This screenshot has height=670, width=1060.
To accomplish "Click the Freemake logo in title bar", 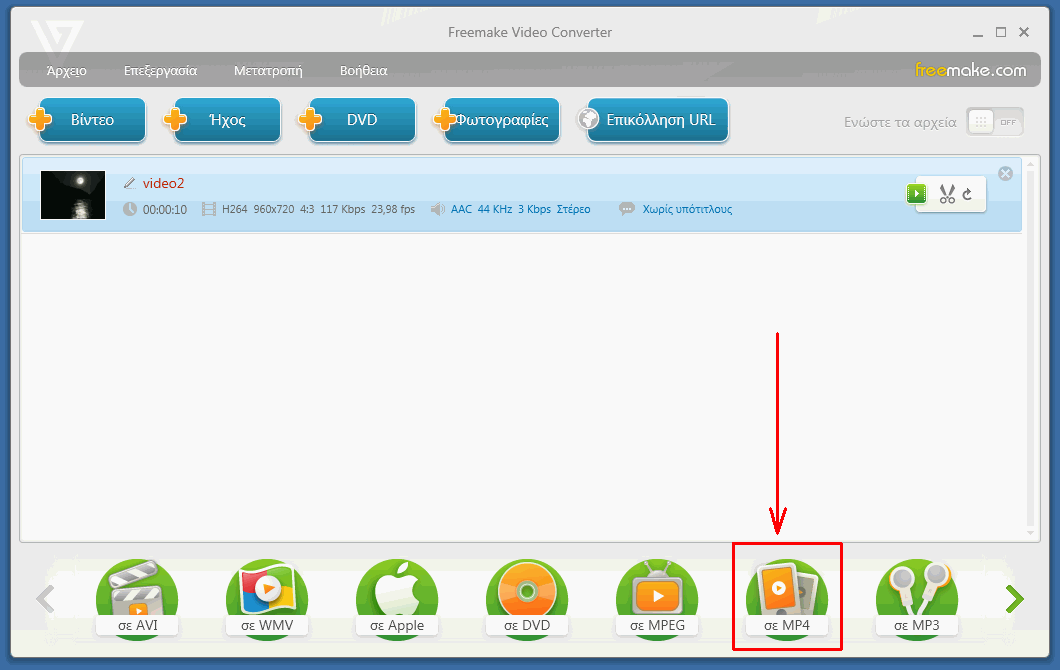I will coord(57,42).
